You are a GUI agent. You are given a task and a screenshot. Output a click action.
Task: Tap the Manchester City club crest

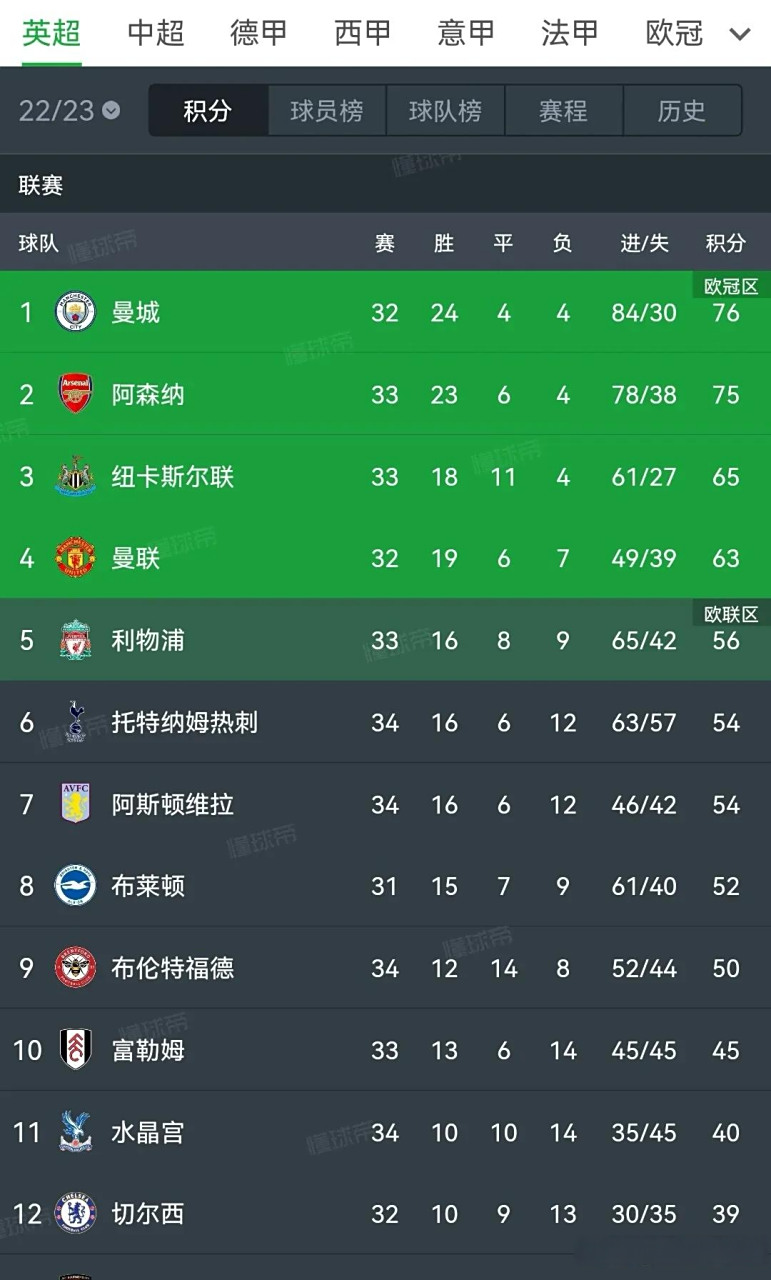click(x=75, y=312)
